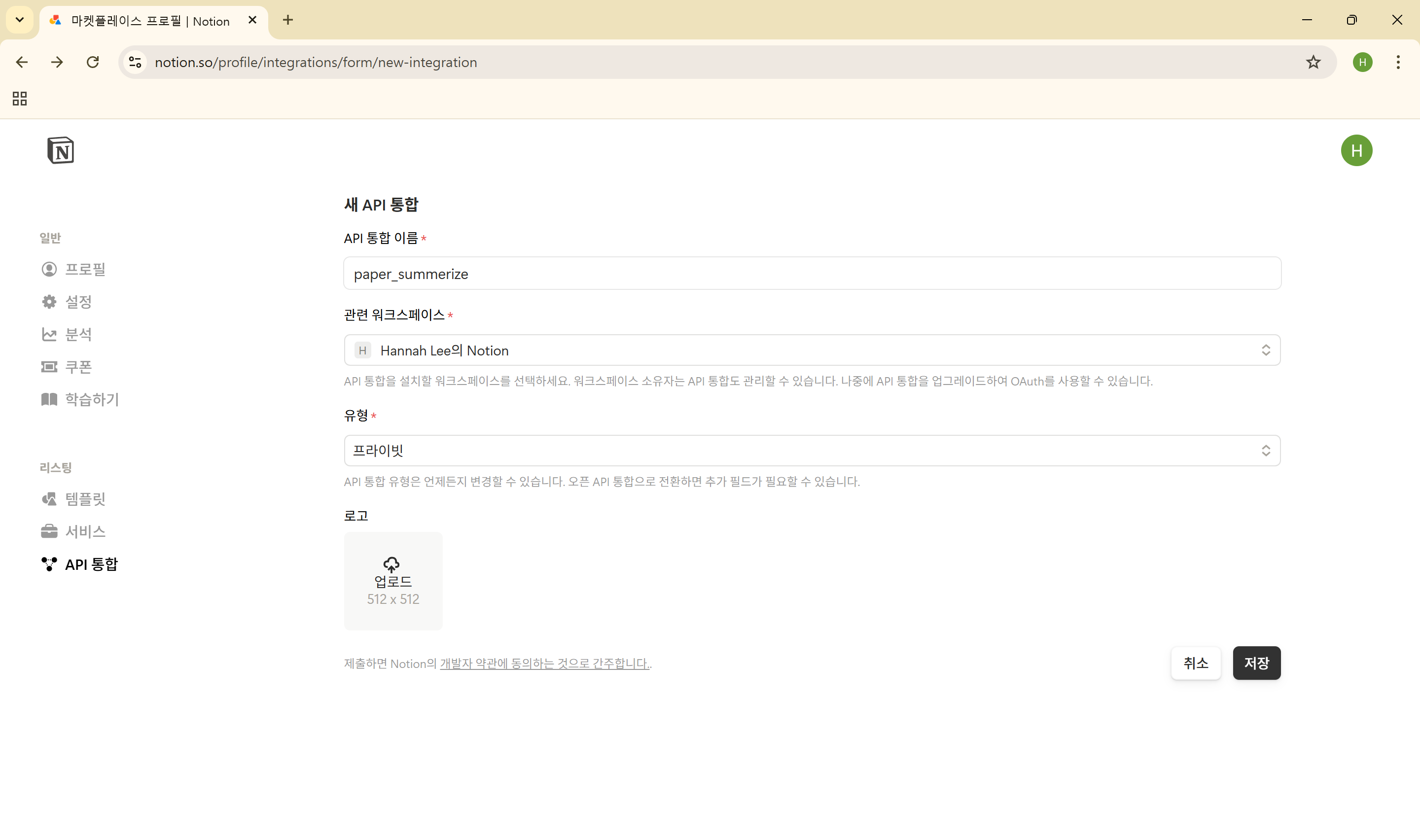Open the green H account avatar
Image resolution: width=1420 pixels, height=840 pixels.
coord(1356,150)
